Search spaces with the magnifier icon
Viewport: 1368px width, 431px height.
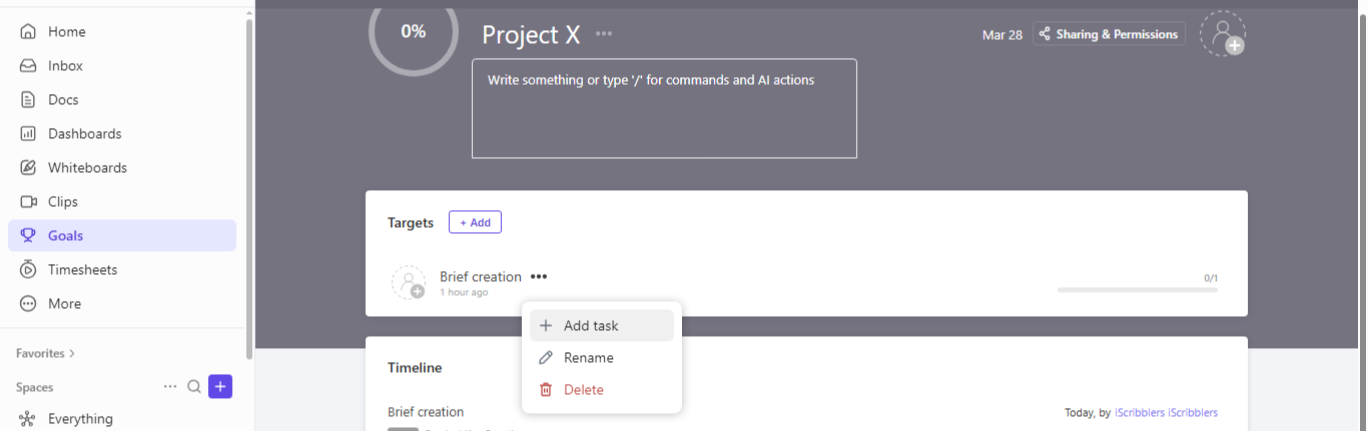[x=194, y=387]
